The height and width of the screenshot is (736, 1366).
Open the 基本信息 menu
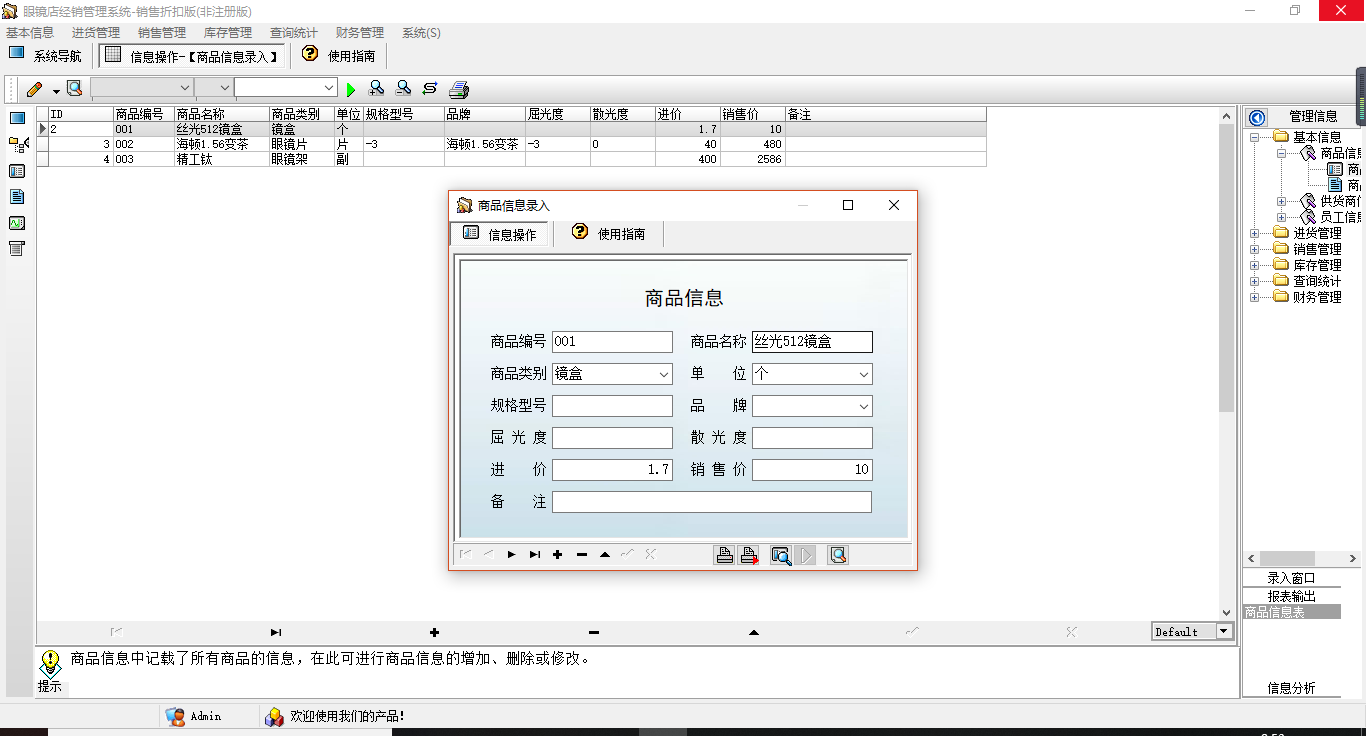[x=30, y=33]
